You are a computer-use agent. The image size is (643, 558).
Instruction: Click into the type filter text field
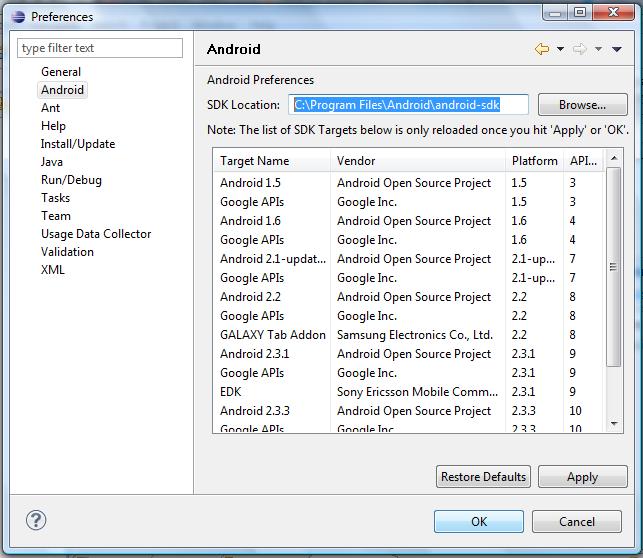pyautogui.click(x=100, y=48)
